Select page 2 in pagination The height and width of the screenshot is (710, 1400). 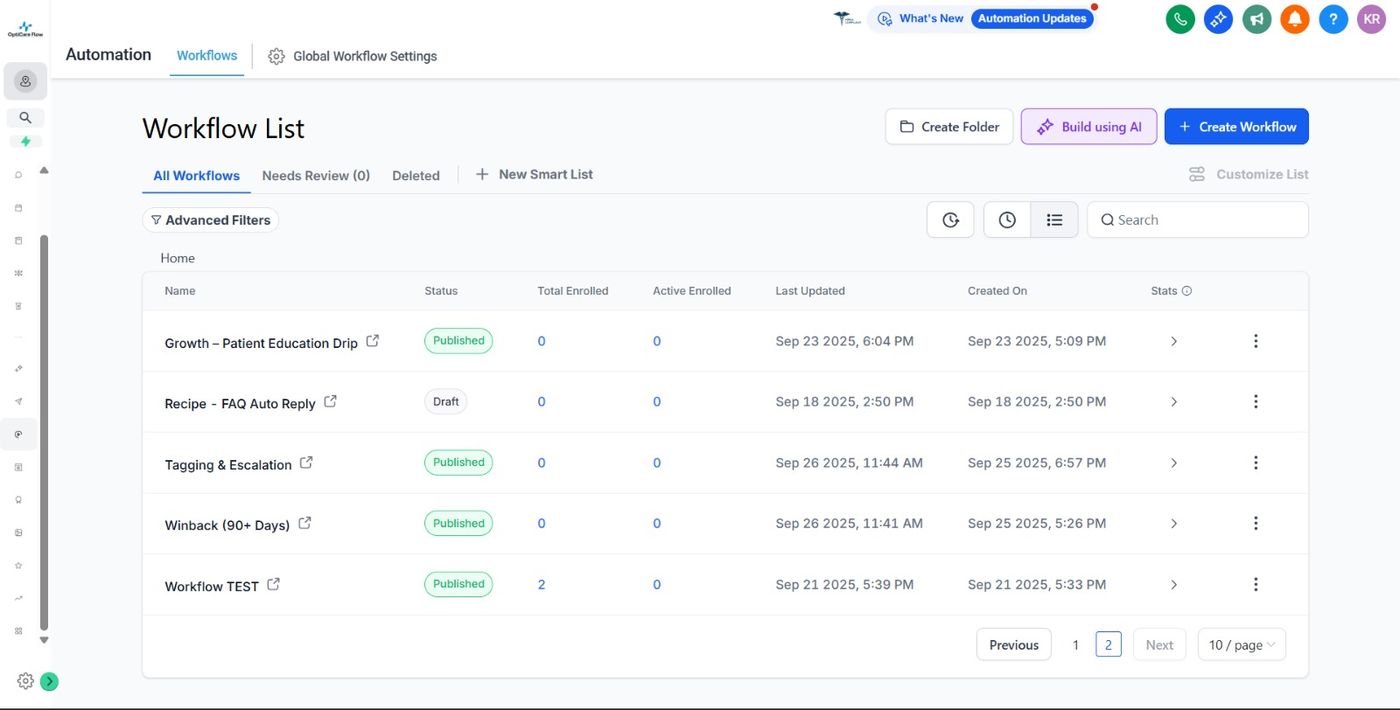click(1108, 645)
